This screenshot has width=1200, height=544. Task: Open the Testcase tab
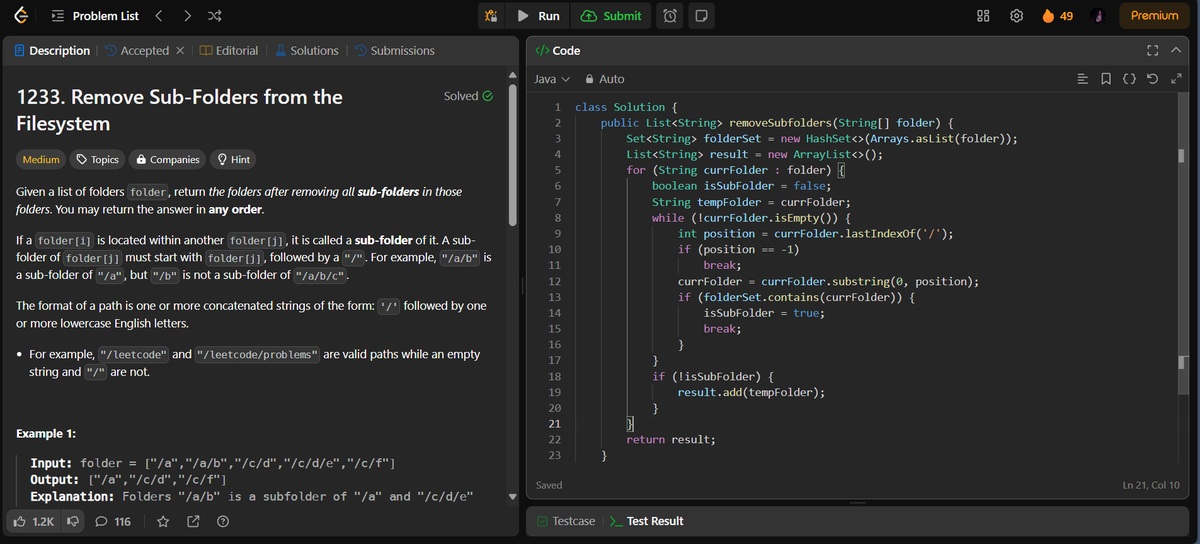pos(566,521)
